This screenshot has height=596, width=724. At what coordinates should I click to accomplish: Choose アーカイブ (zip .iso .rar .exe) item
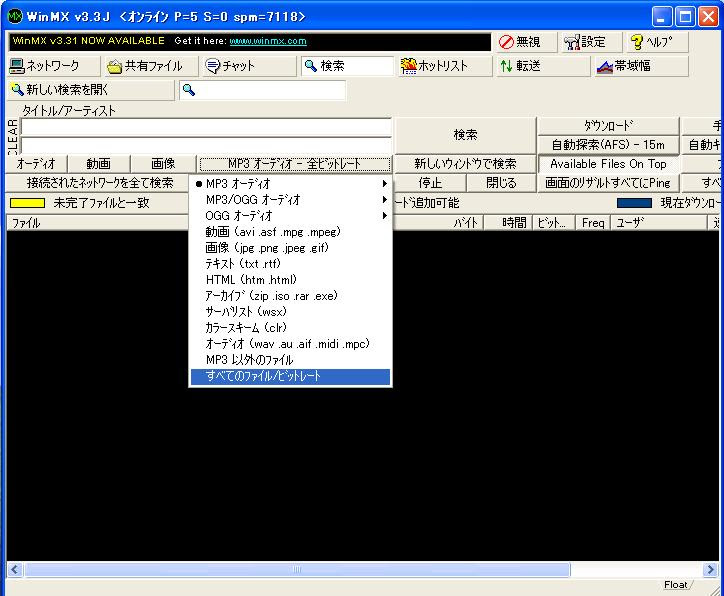pos(290,296)
